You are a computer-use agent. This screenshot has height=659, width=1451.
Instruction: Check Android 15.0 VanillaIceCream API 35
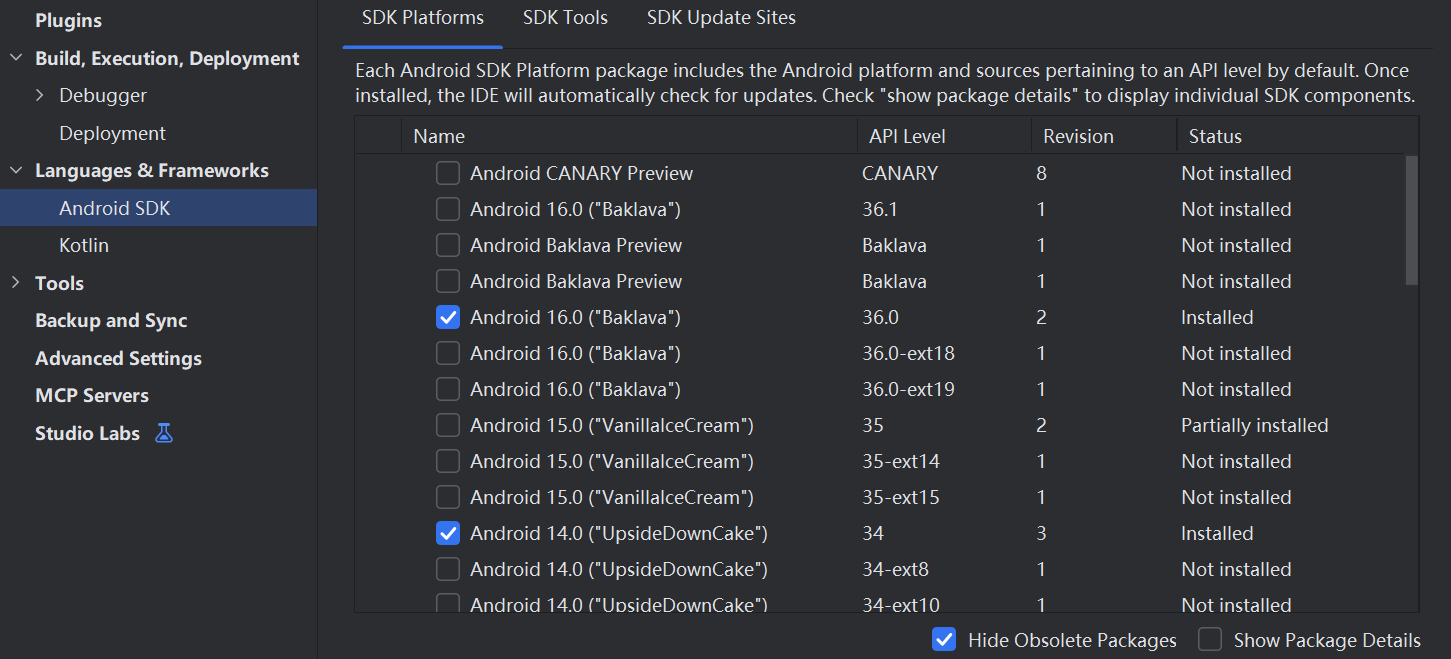[448, 425]
